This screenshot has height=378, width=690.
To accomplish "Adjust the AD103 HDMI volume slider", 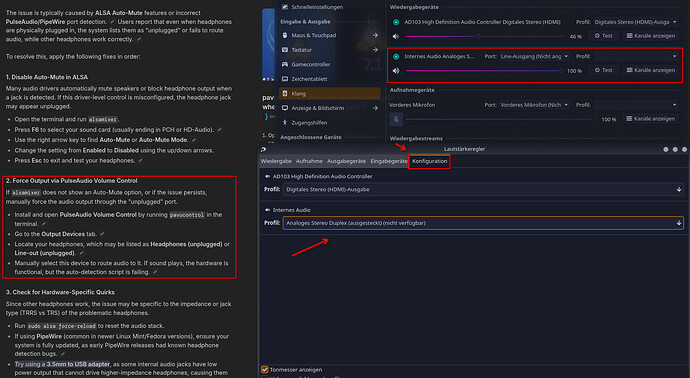I will pos(485,37).
